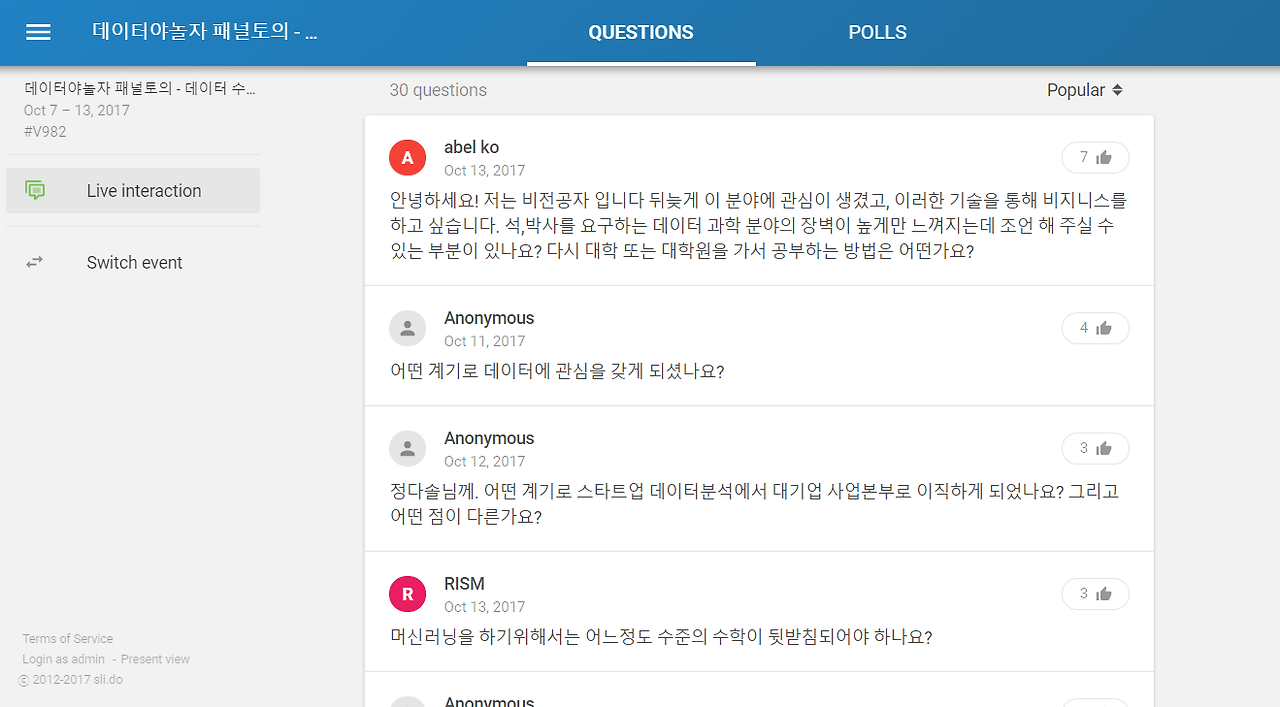
Task: Toggle upvote on RISM's math question
Action: click(1095, 593)
